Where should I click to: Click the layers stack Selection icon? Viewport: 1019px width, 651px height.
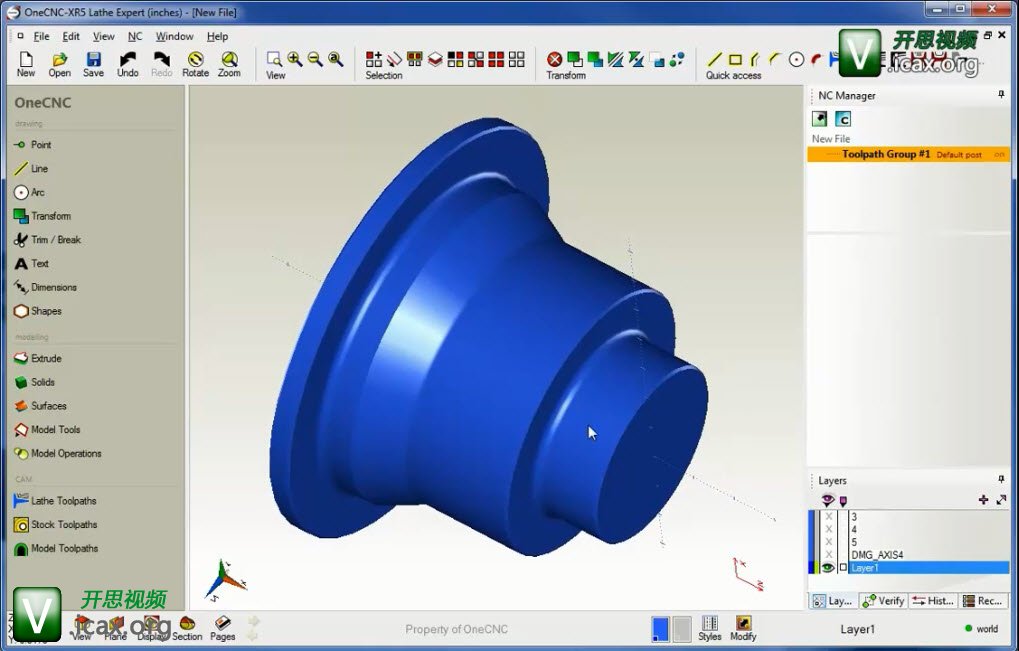(435, 59)
